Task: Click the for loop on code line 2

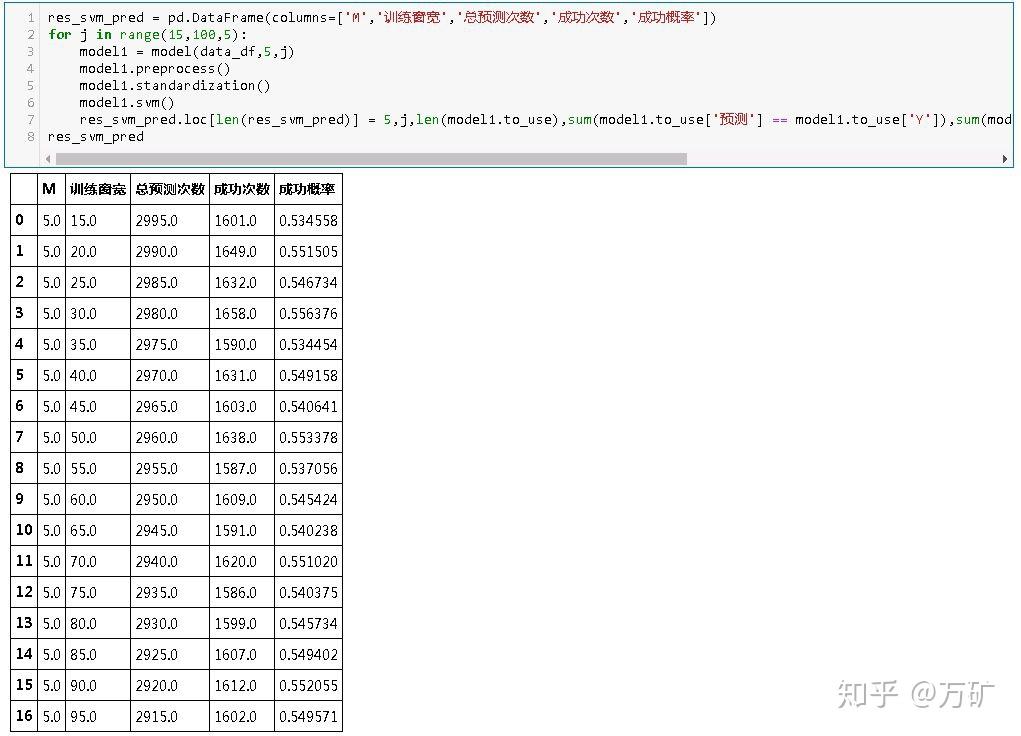Action: coord(147,35)
